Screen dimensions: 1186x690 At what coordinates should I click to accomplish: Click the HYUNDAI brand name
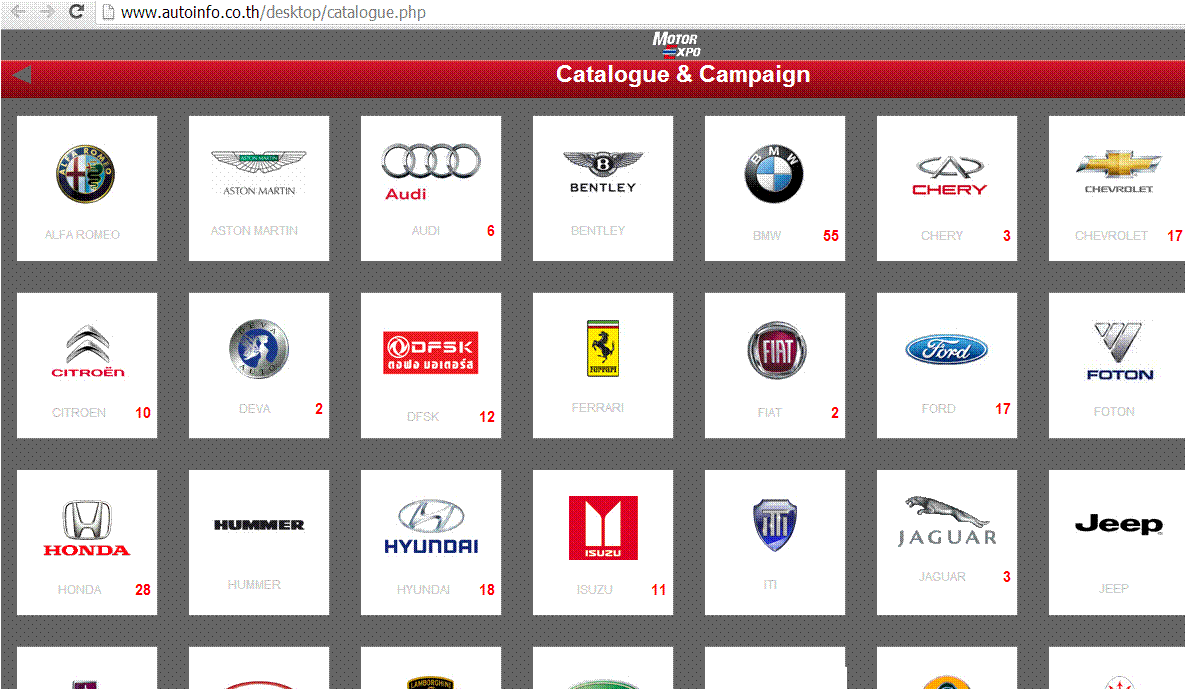point(424,590)
